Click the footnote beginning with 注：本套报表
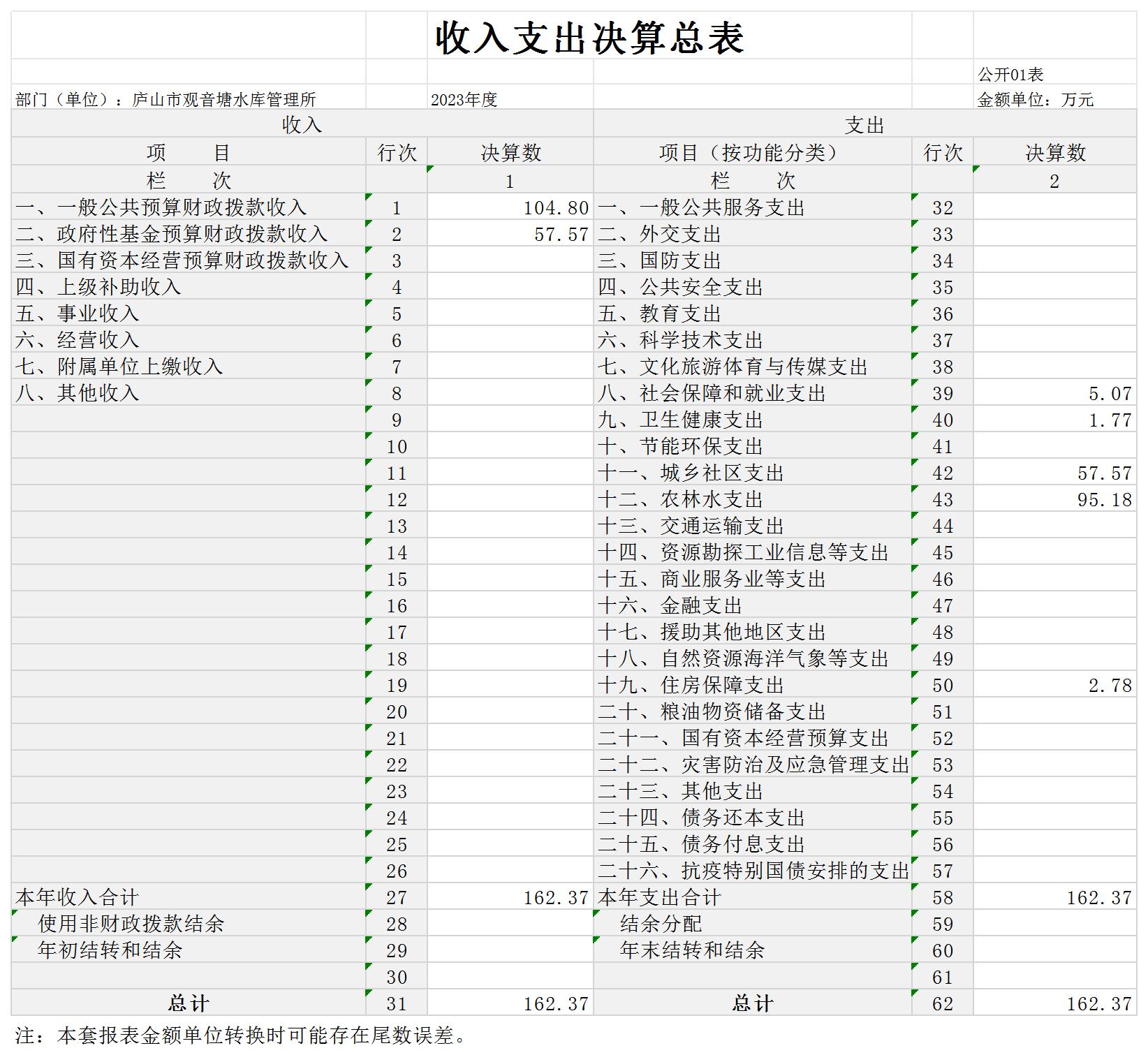 click(242, 1035)
